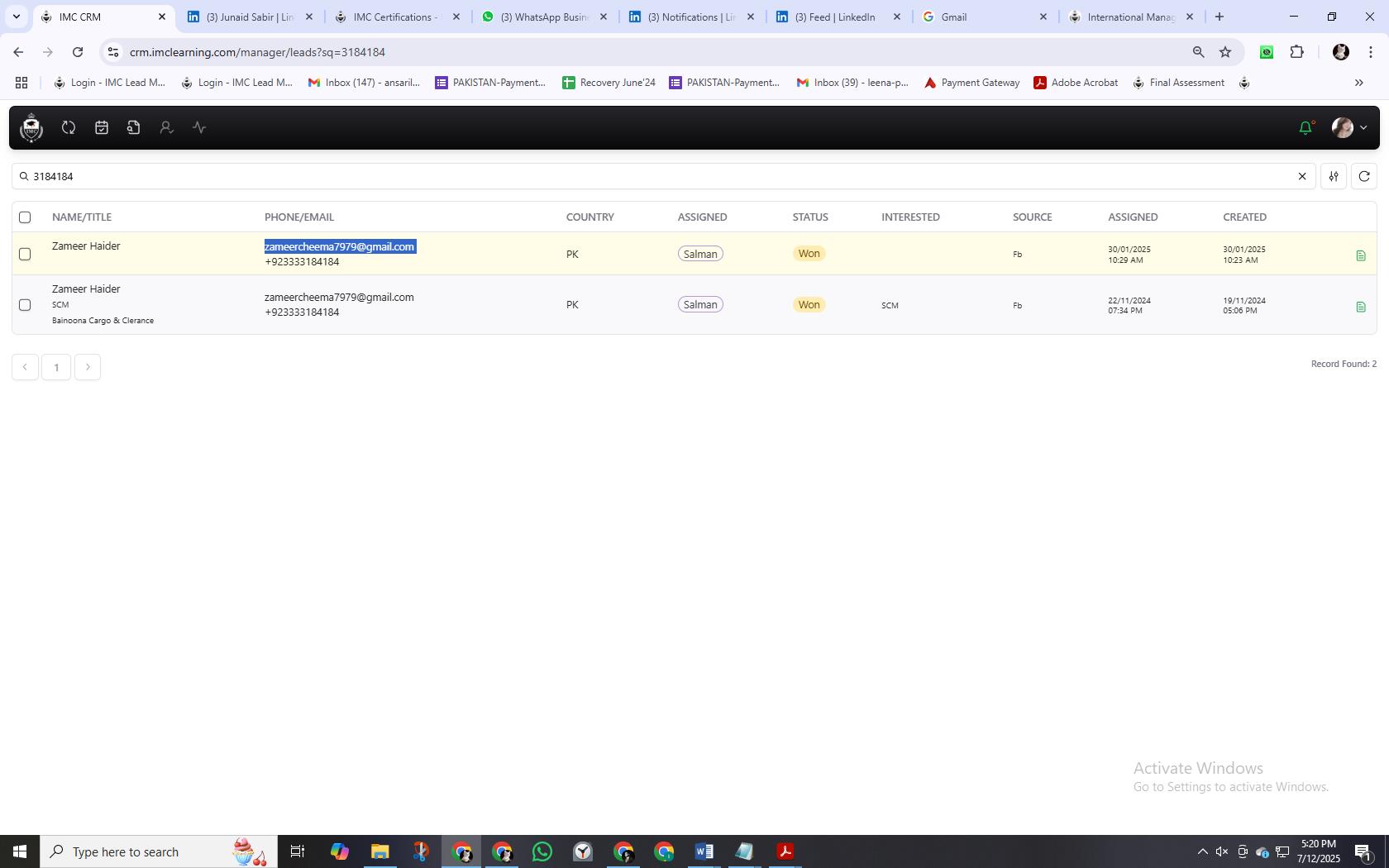Screen dimensions: 1389x868
Task: Open a new browser tab
Action: 1219,17
